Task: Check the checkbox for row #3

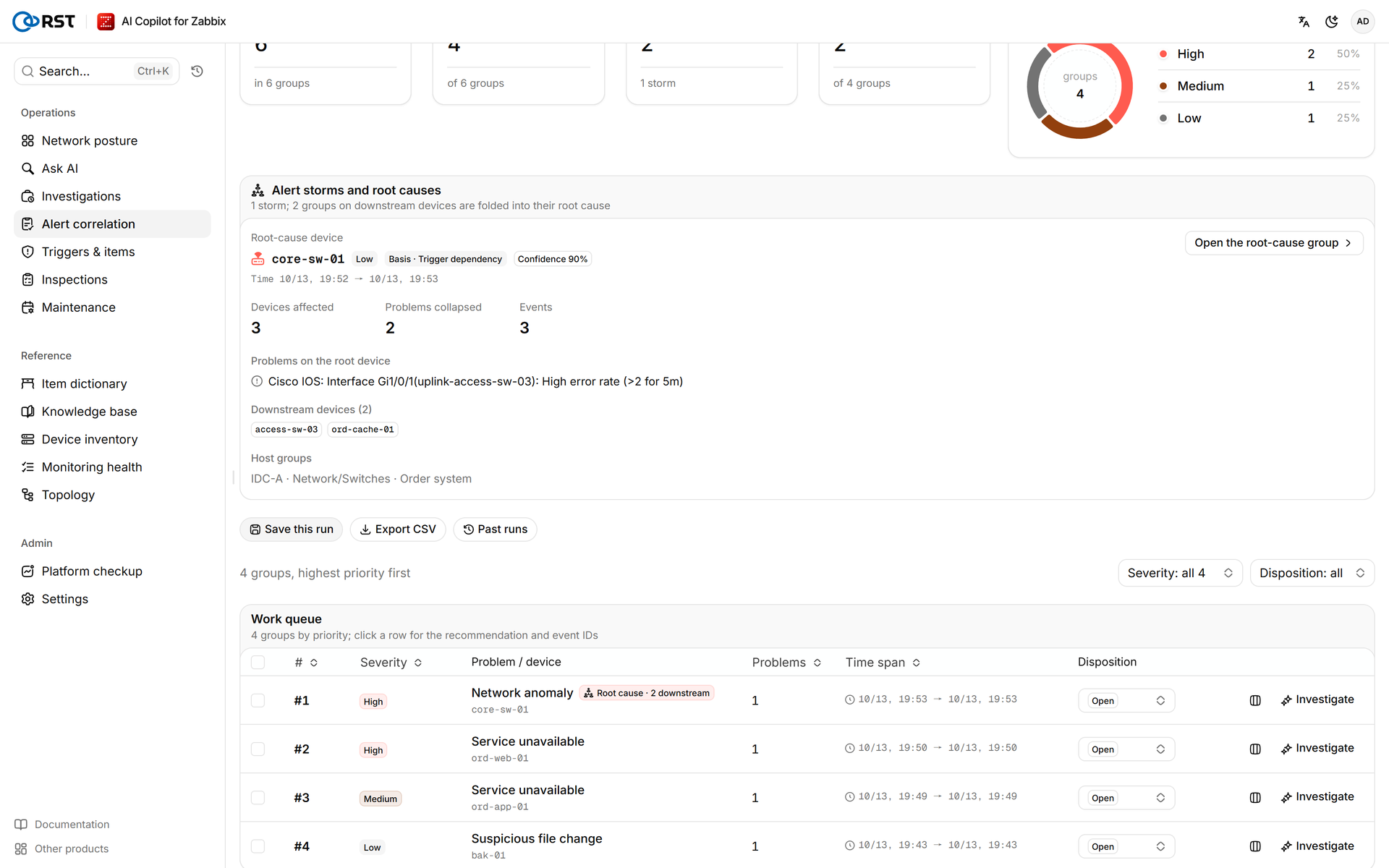Action: pos(258,797)
